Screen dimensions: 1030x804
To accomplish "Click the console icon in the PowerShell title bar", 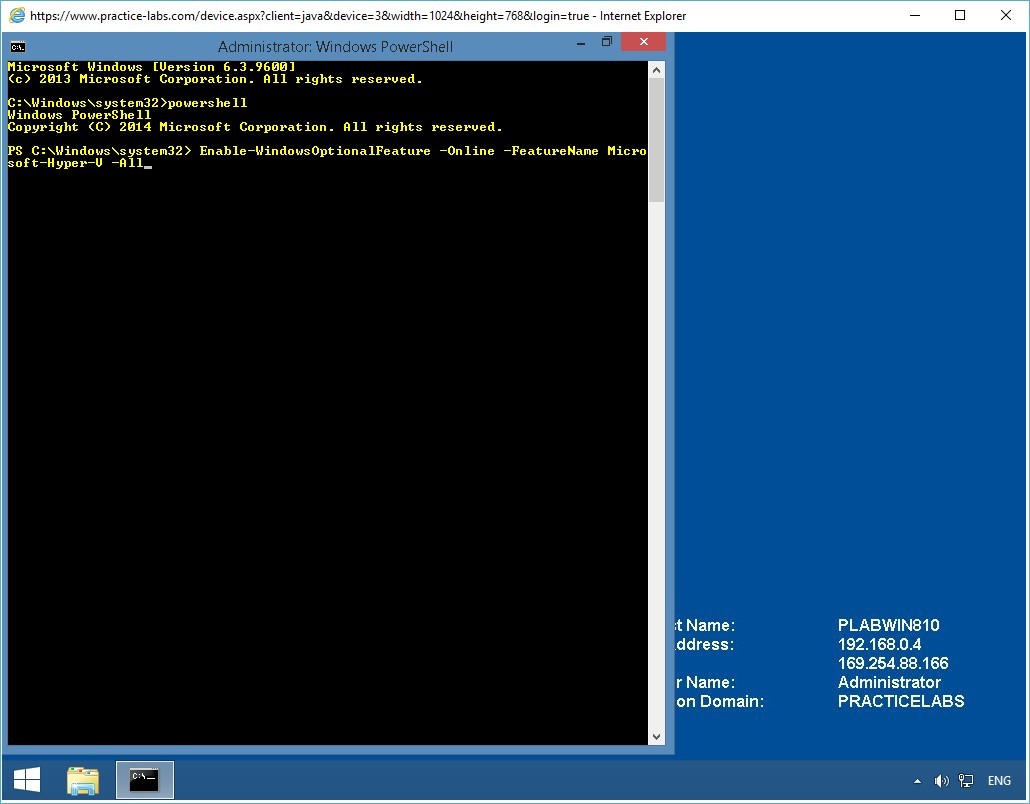I will [16, 46].
